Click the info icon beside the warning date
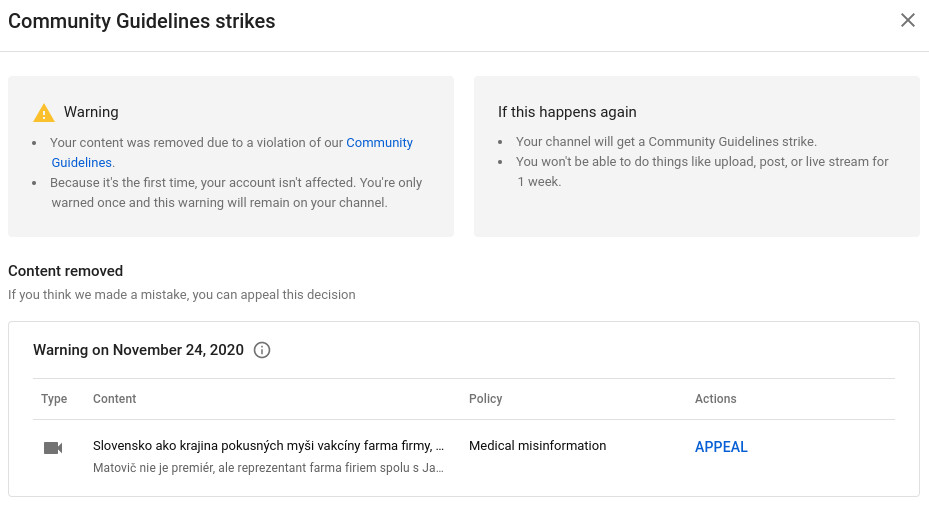The width and height of the screenshot is (929, 505). 262,350
